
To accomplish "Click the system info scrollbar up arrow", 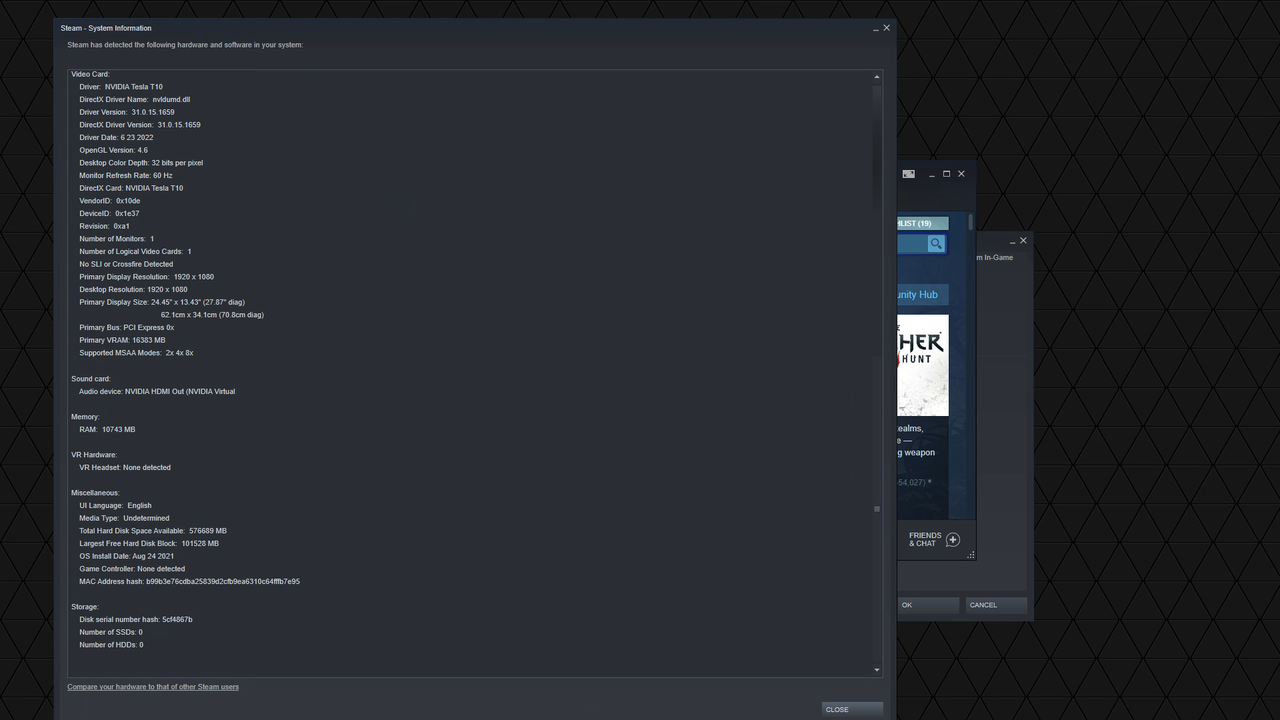I will 877,77.
